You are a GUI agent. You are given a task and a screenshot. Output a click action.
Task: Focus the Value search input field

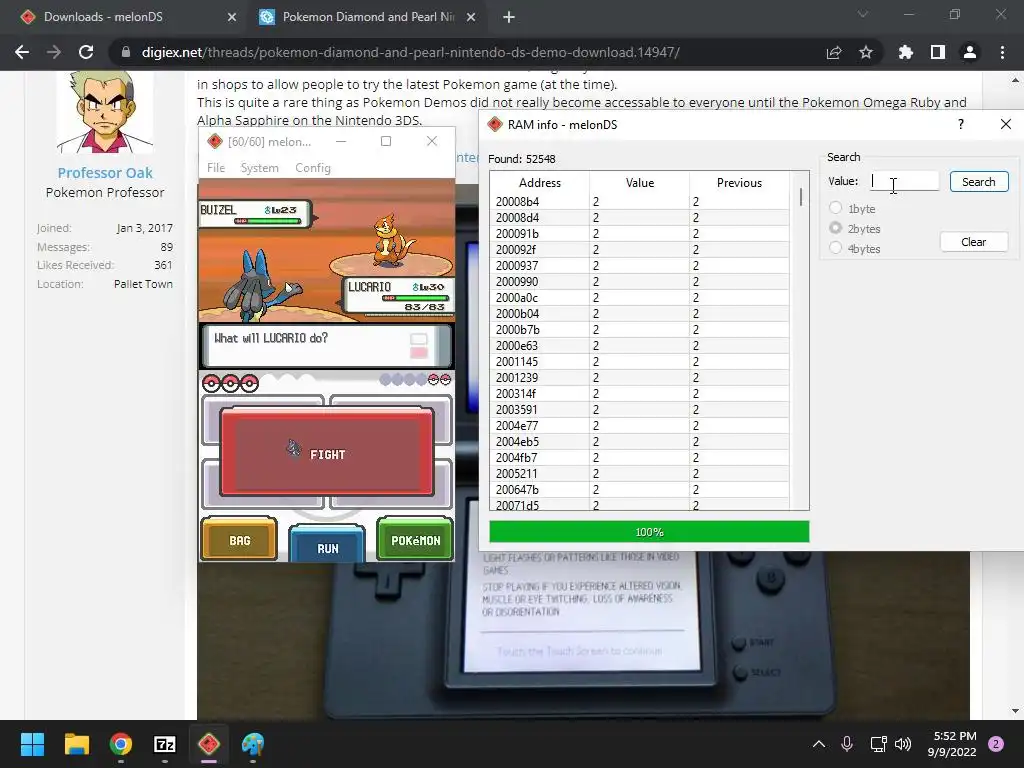(904, 181)
